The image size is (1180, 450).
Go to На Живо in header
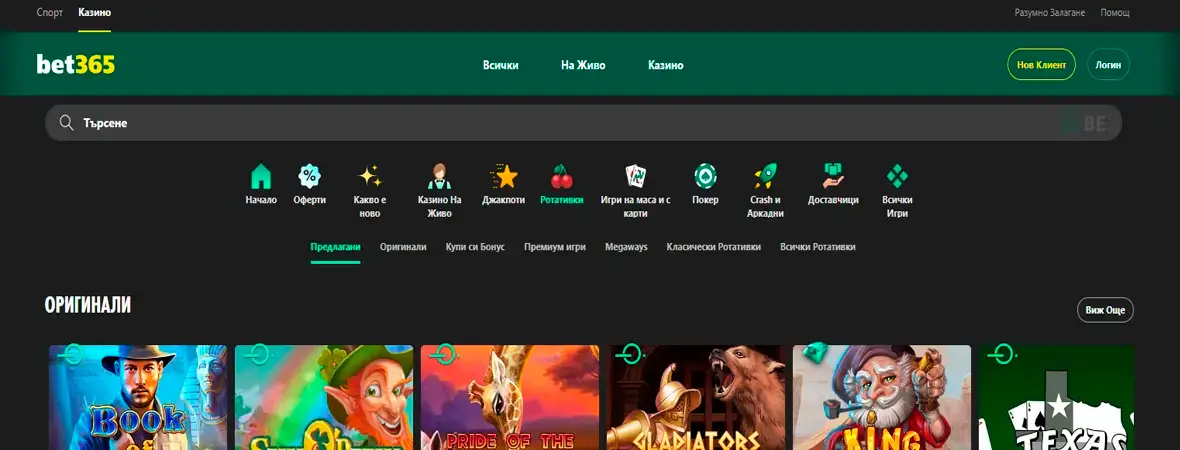[x=583, y=65]
